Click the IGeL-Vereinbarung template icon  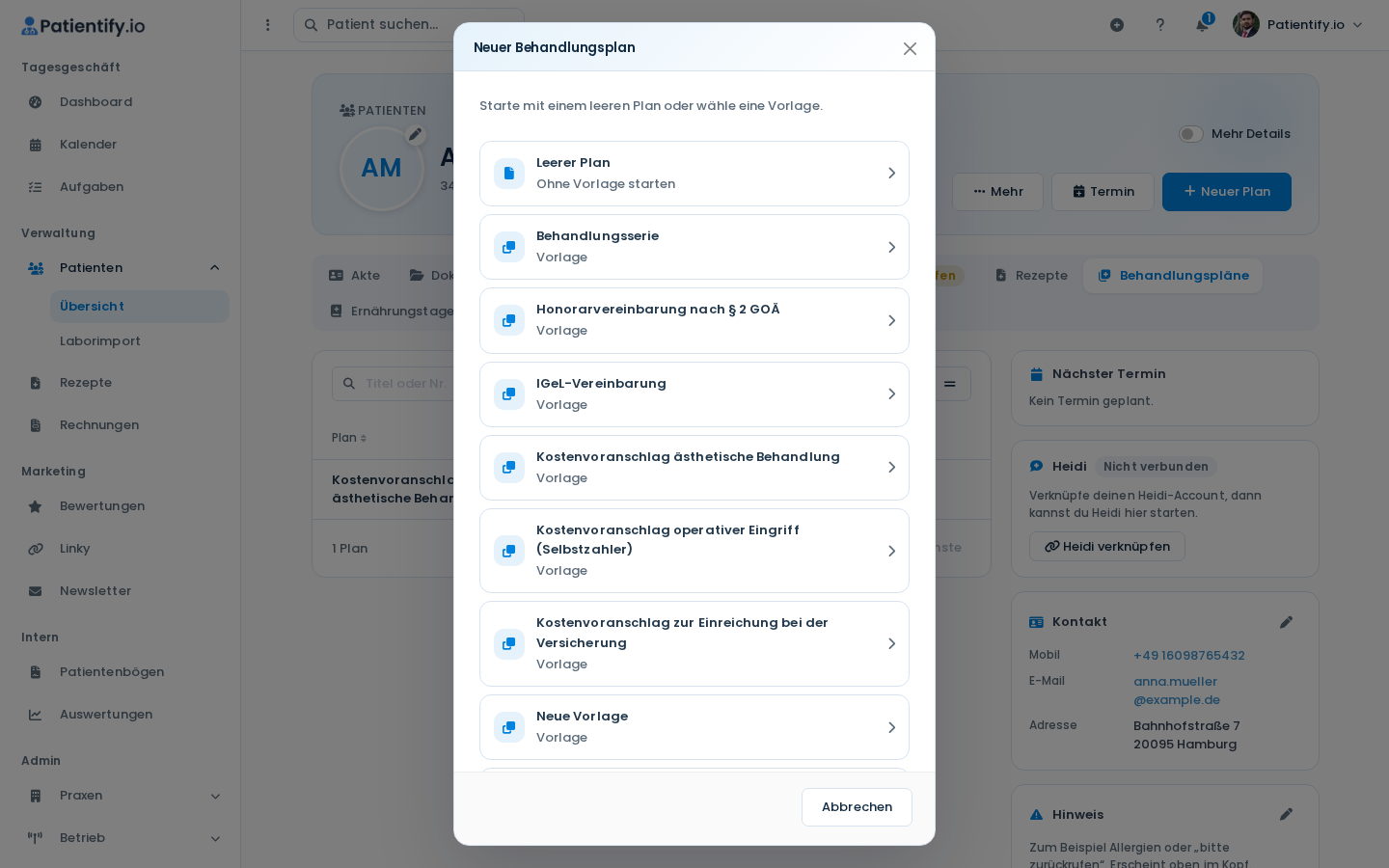coord(509,394)
